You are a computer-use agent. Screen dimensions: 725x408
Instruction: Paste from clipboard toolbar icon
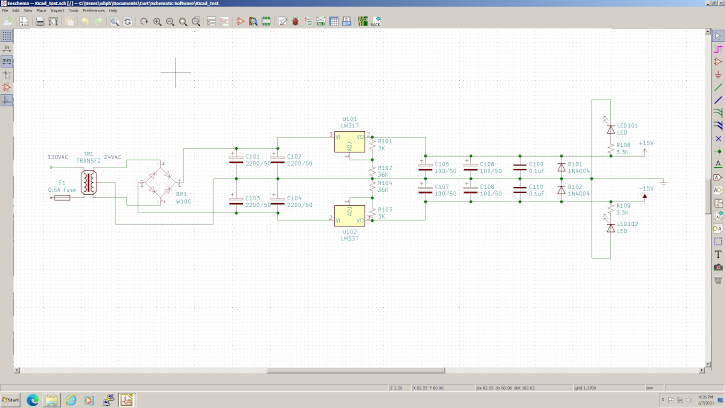[x=69, y=21]
